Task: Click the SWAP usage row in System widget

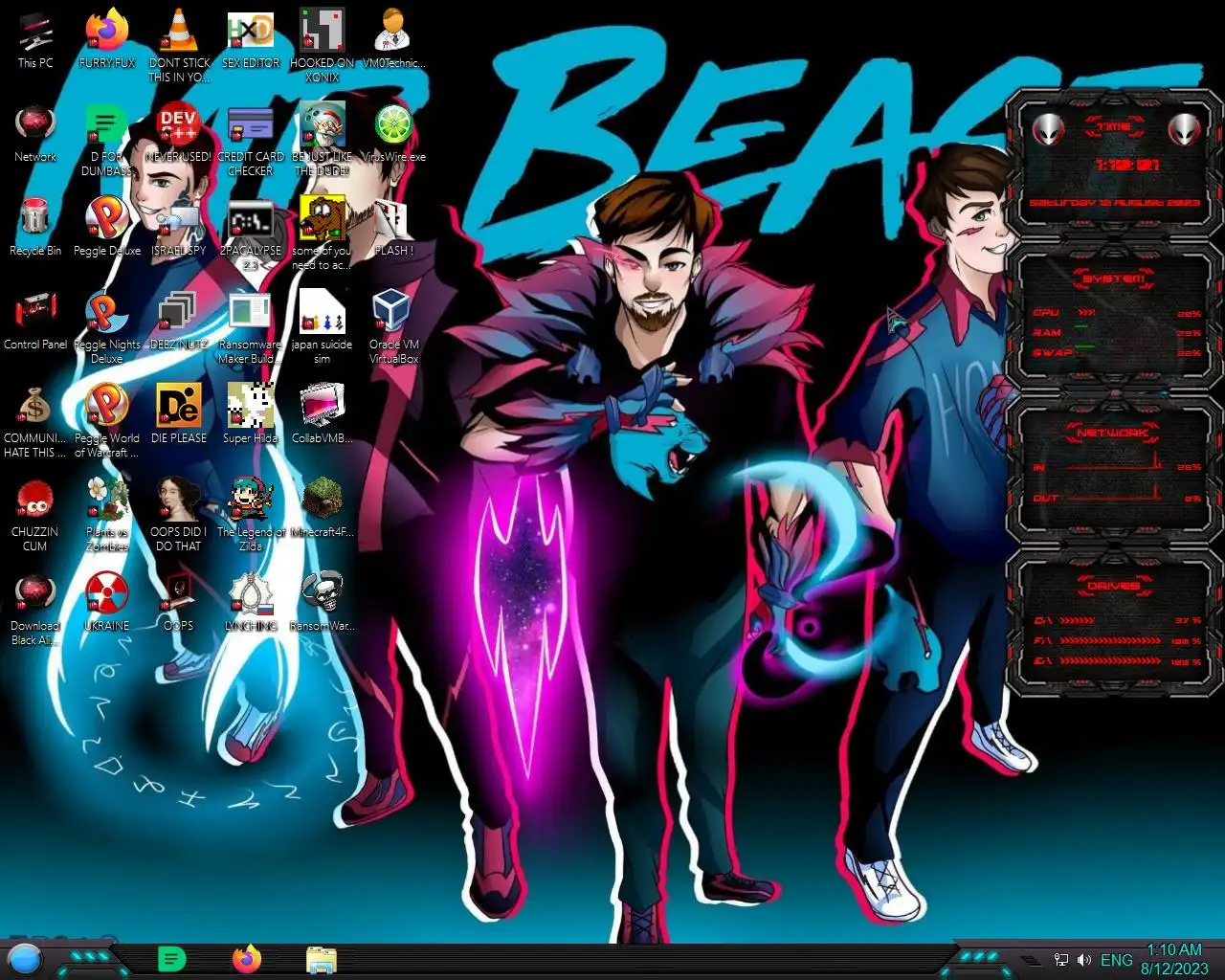Action: pos(1116,352)
